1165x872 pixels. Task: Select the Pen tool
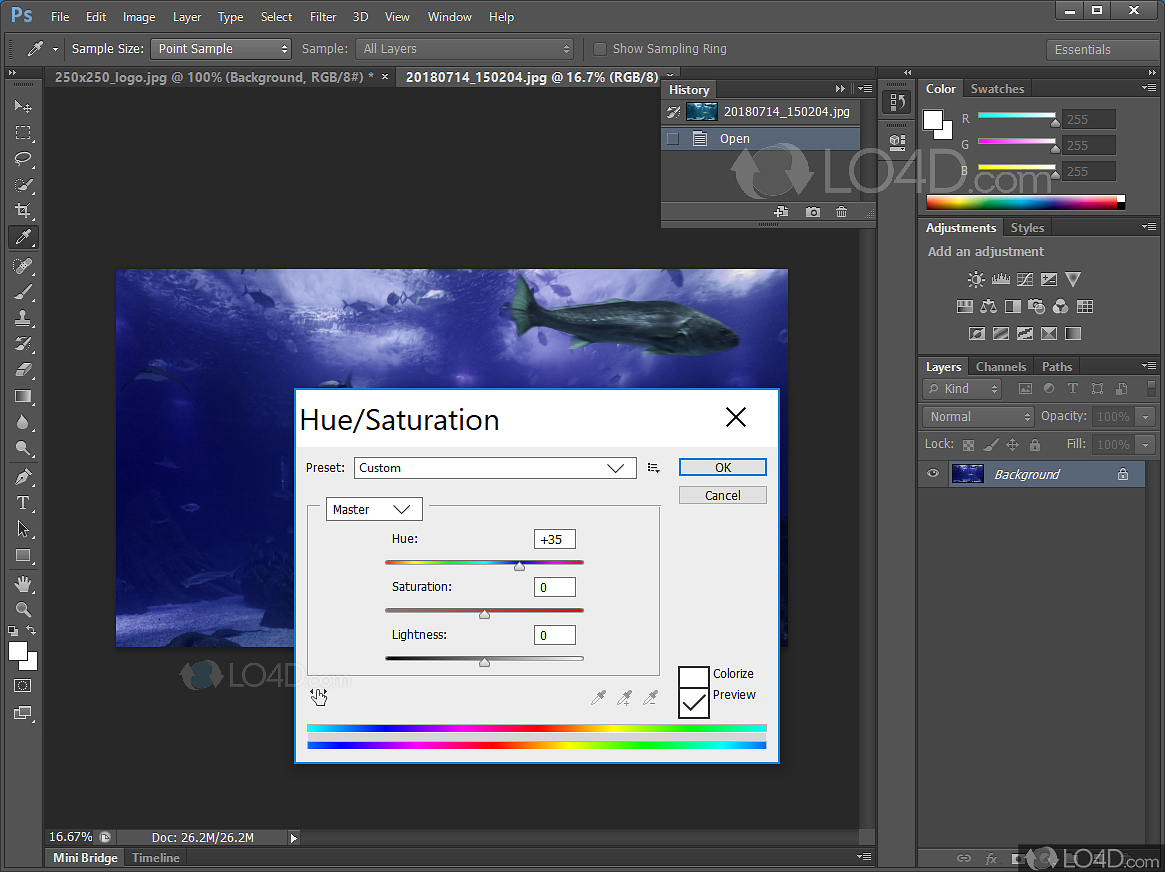(x=22, y=477)
